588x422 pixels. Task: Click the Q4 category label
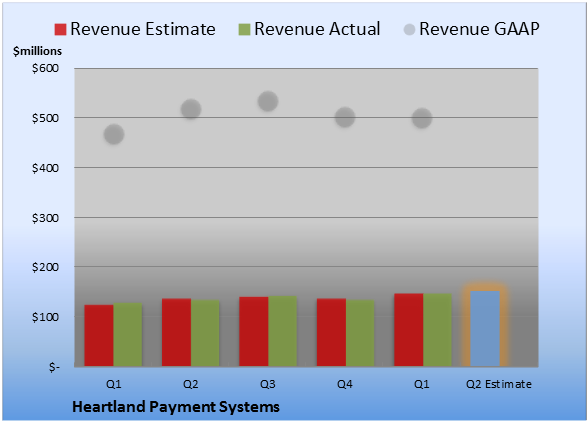pyautogui.click(x=345, y=384)
